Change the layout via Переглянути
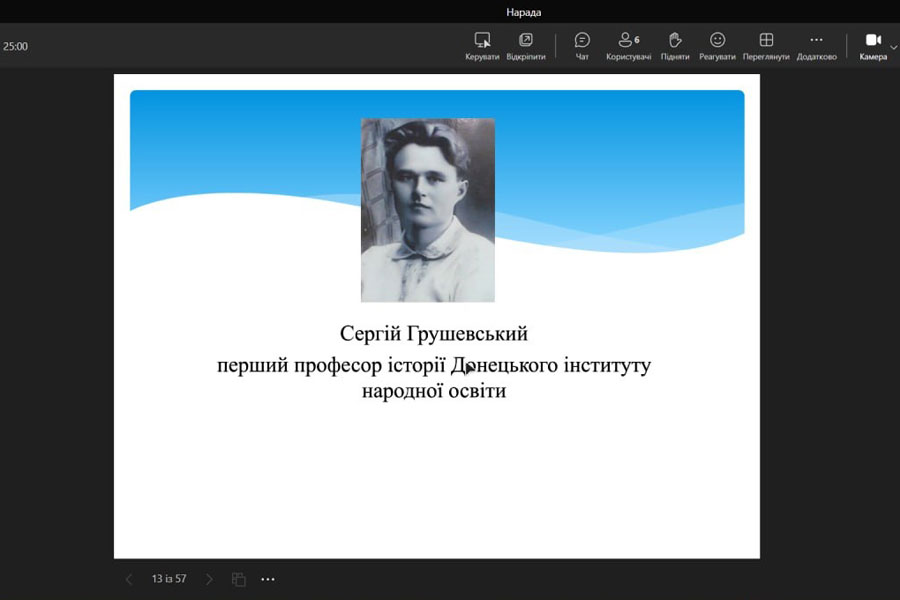This screenshot has width=900, height=600. click(x=766, y=41)
